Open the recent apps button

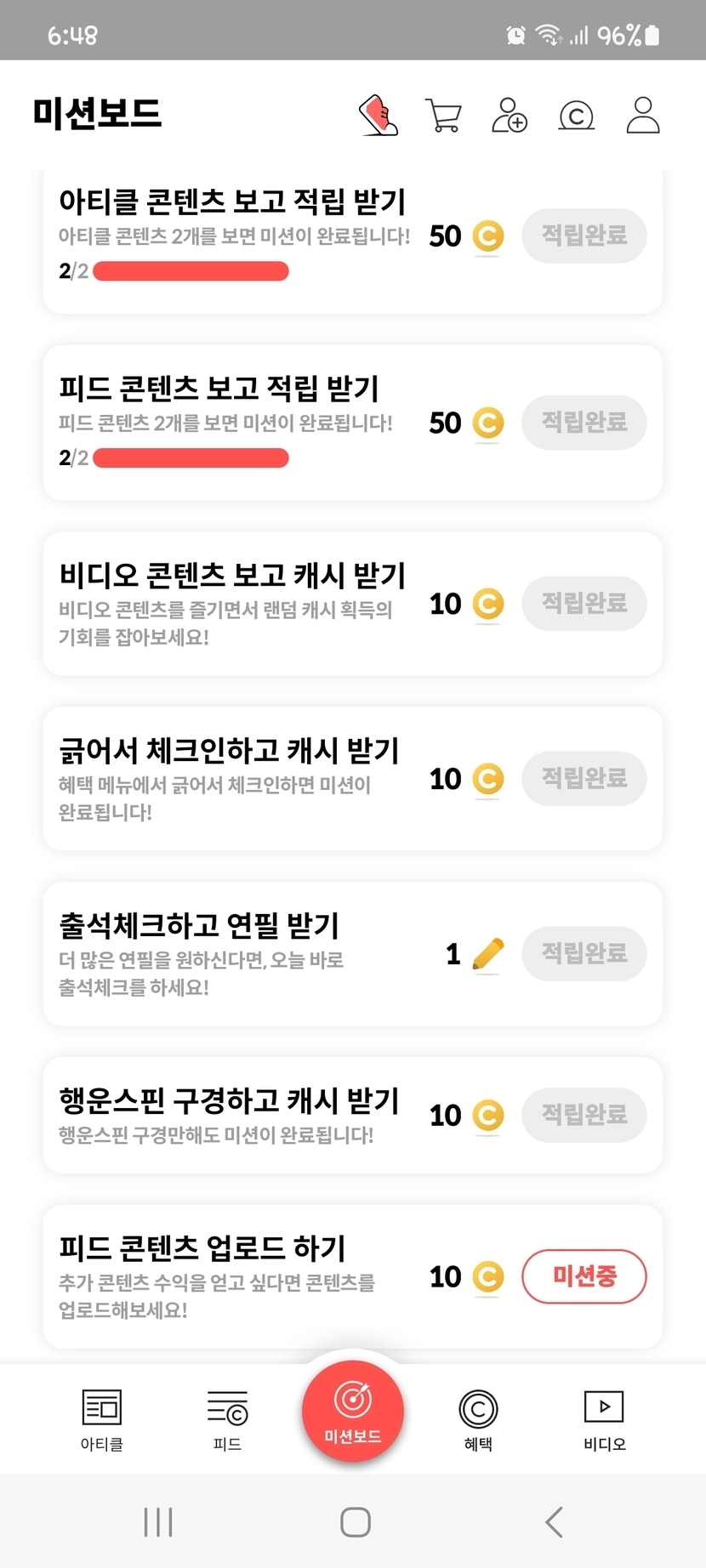click(x=158, y=1522)
